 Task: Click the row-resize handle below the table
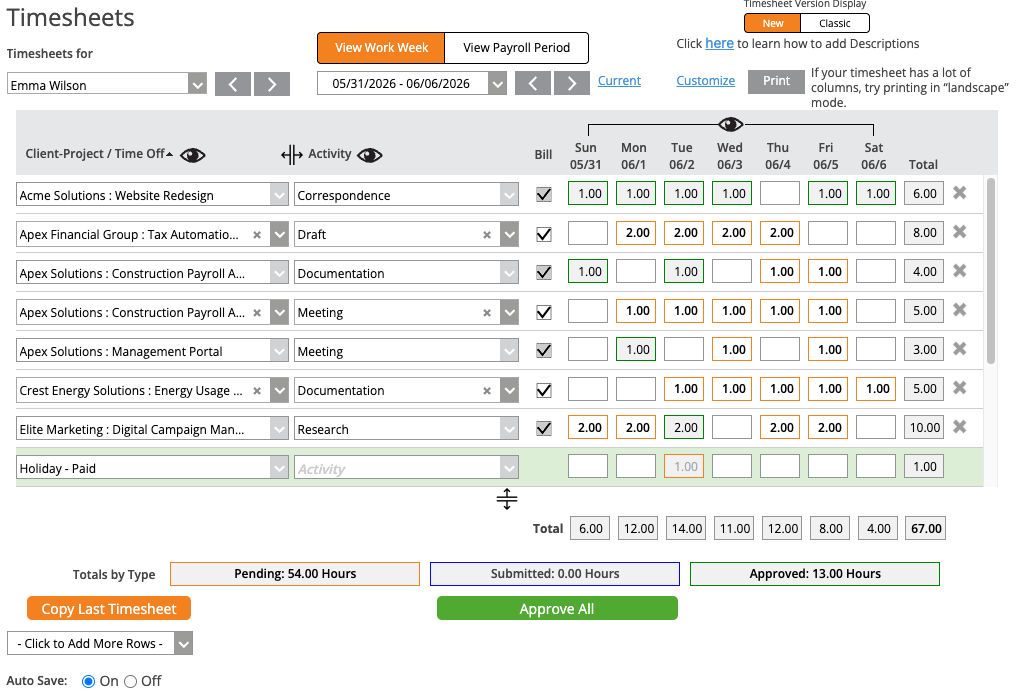point(507,499)
